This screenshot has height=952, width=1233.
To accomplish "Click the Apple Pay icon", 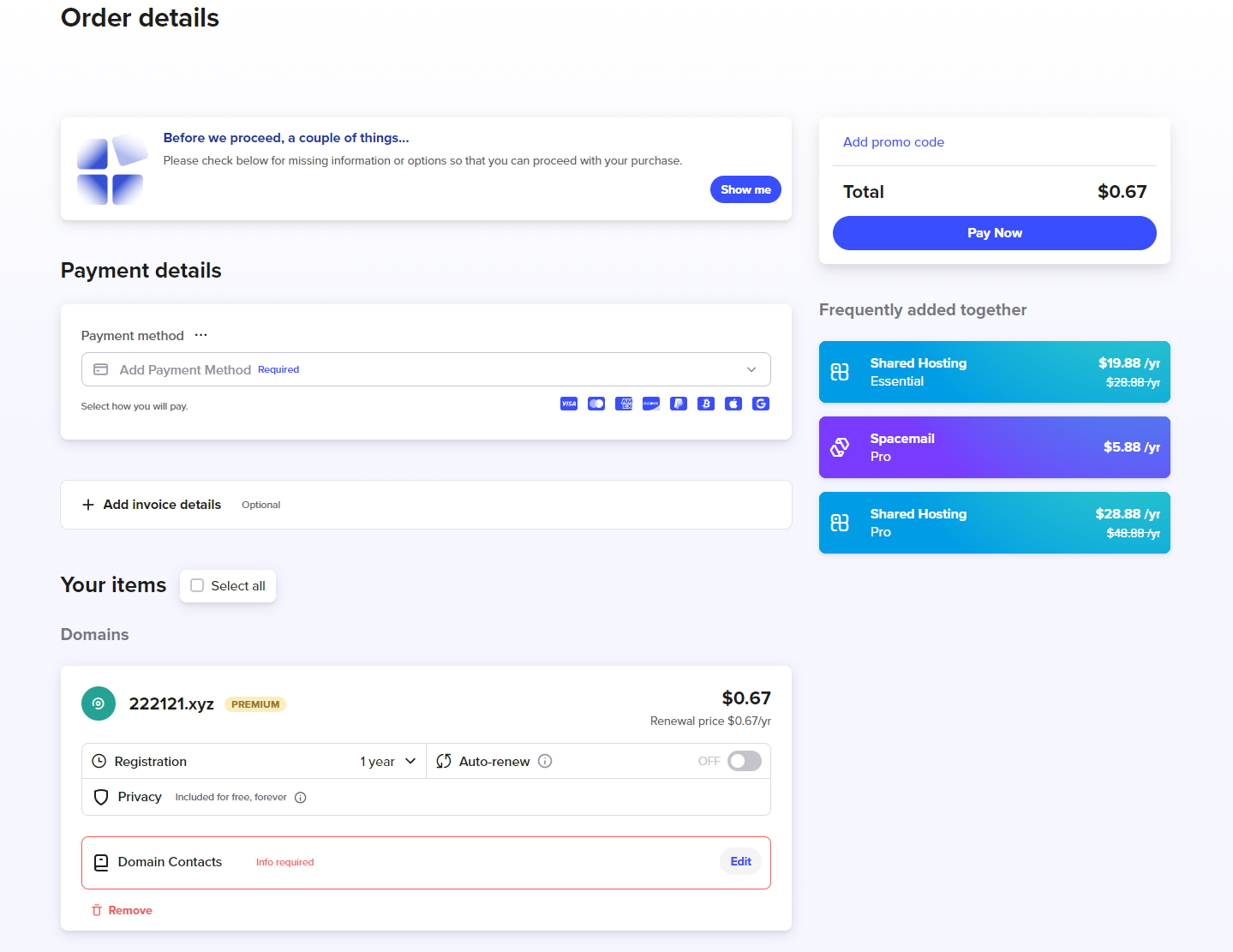I will click(733, 404).
